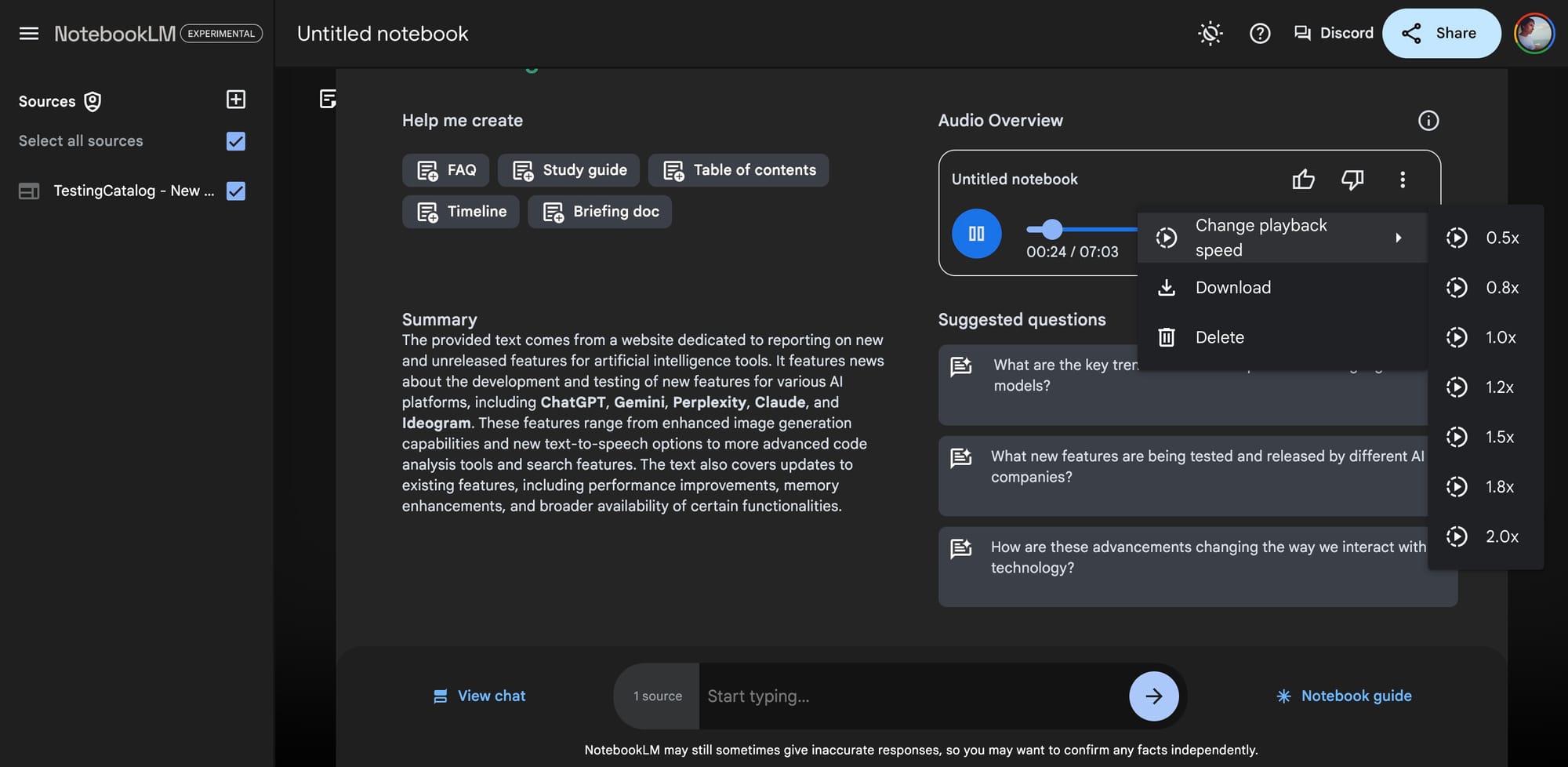
Task: Toggle light/dark theme icon
Action: pos(1210,33)
